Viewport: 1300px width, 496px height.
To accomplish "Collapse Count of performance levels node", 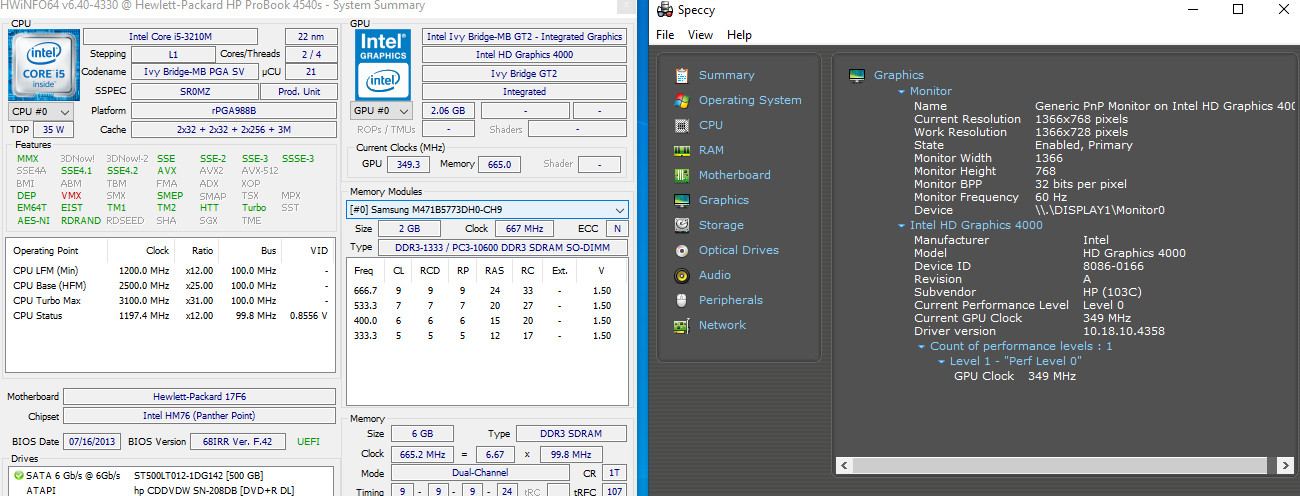I will pyautogui.click(x=921, y=347).
